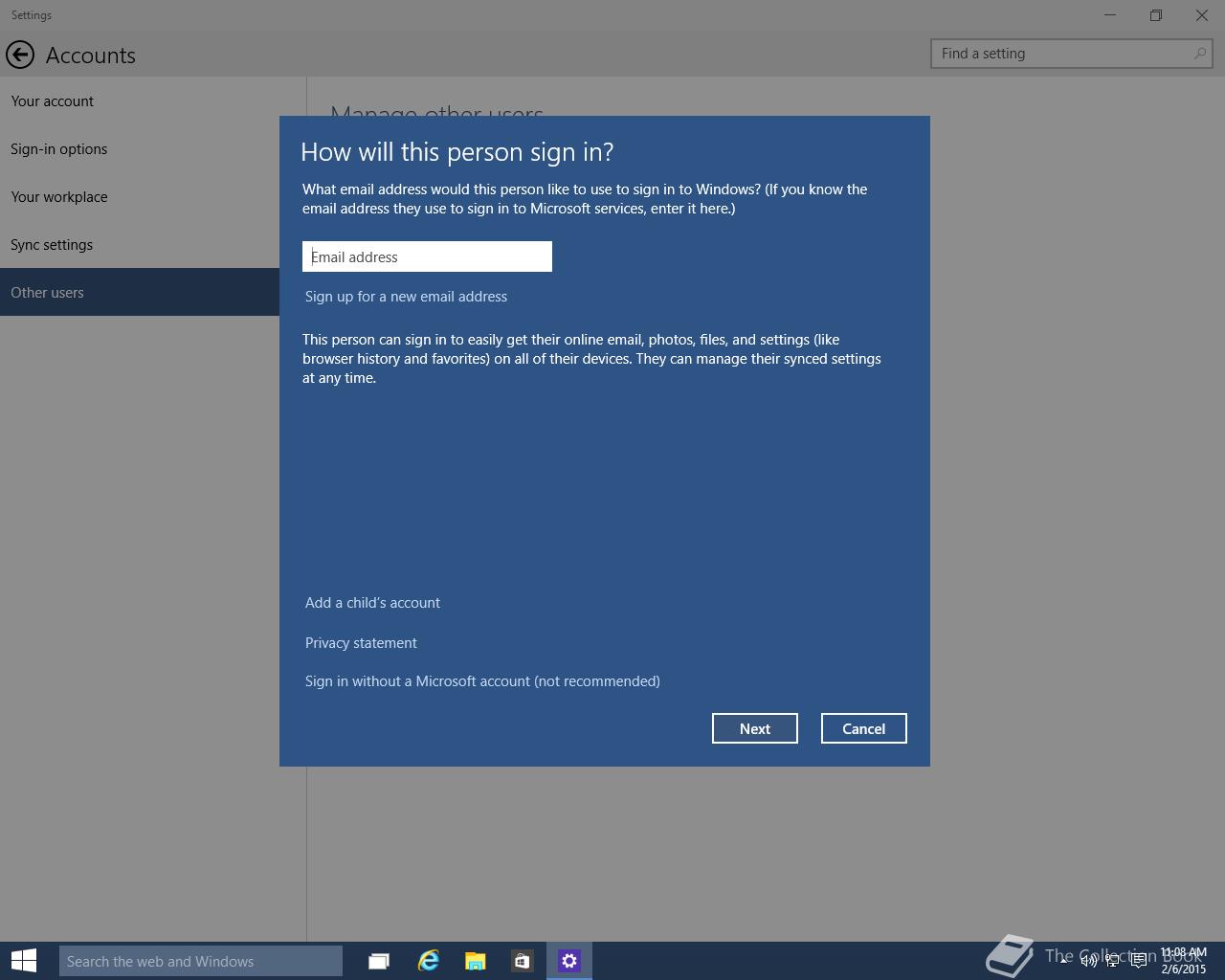Open the network icon in the system tray

point(1113,961)
